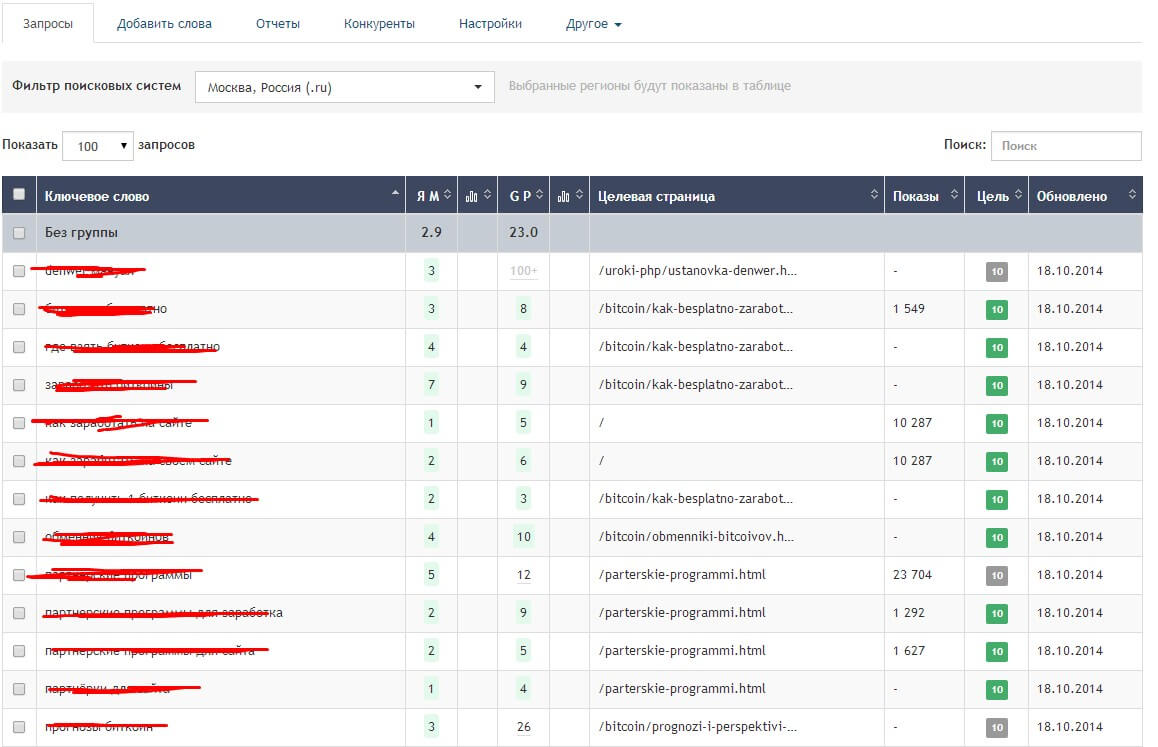Tick the checkbox for the obmenniki-bitcoivov row
This screenshot has height=747, width=1158.
point(19,537)
